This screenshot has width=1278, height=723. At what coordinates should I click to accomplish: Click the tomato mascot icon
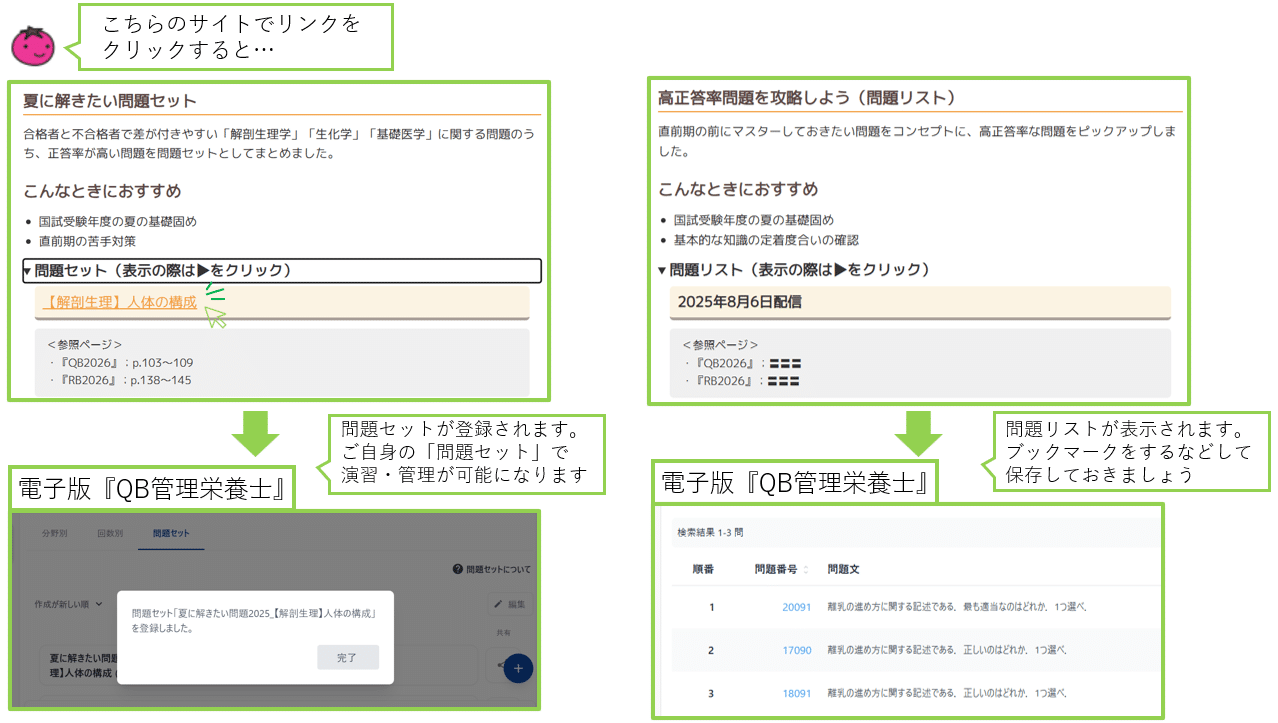[32, 46]
